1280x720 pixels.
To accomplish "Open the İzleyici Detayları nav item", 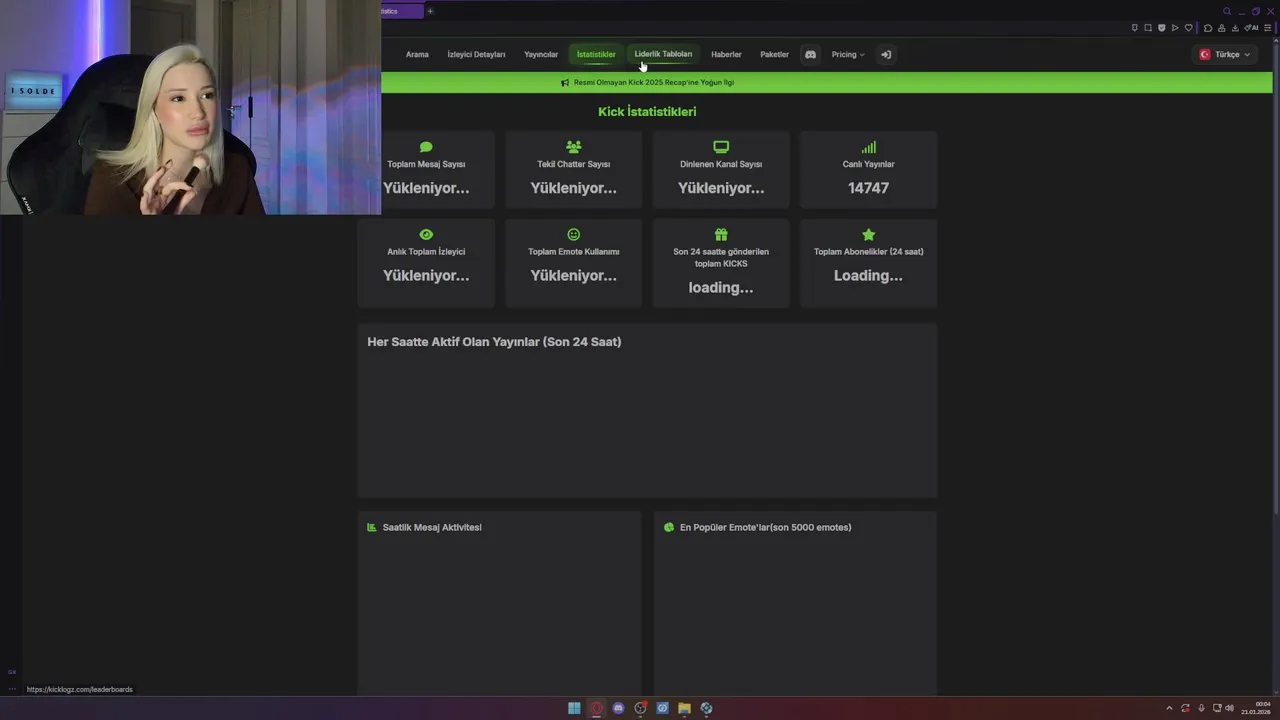I will coord(476,54).
